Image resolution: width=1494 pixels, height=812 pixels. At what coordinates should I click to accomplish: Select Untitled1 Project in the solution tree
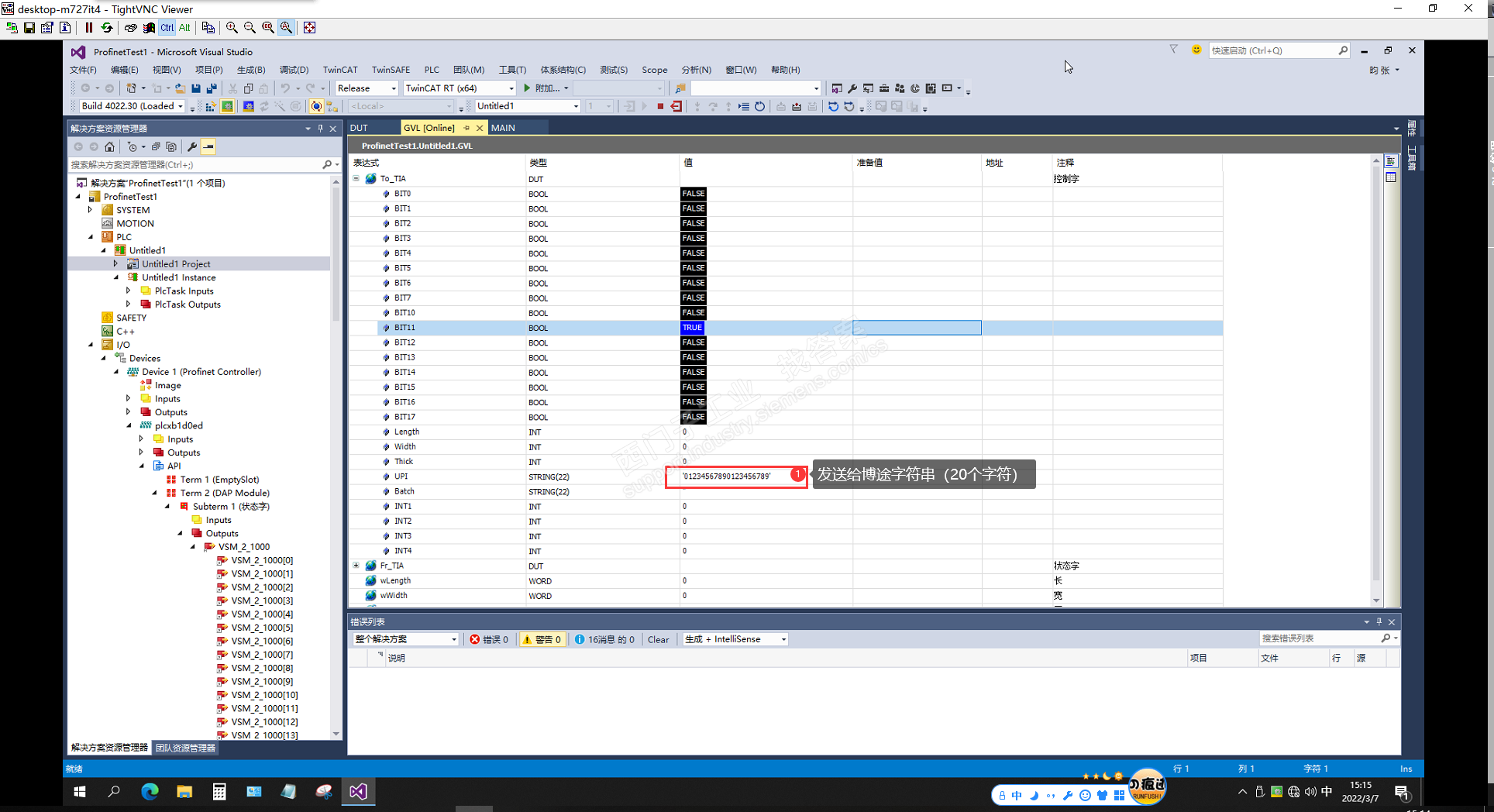pos(176,264)
